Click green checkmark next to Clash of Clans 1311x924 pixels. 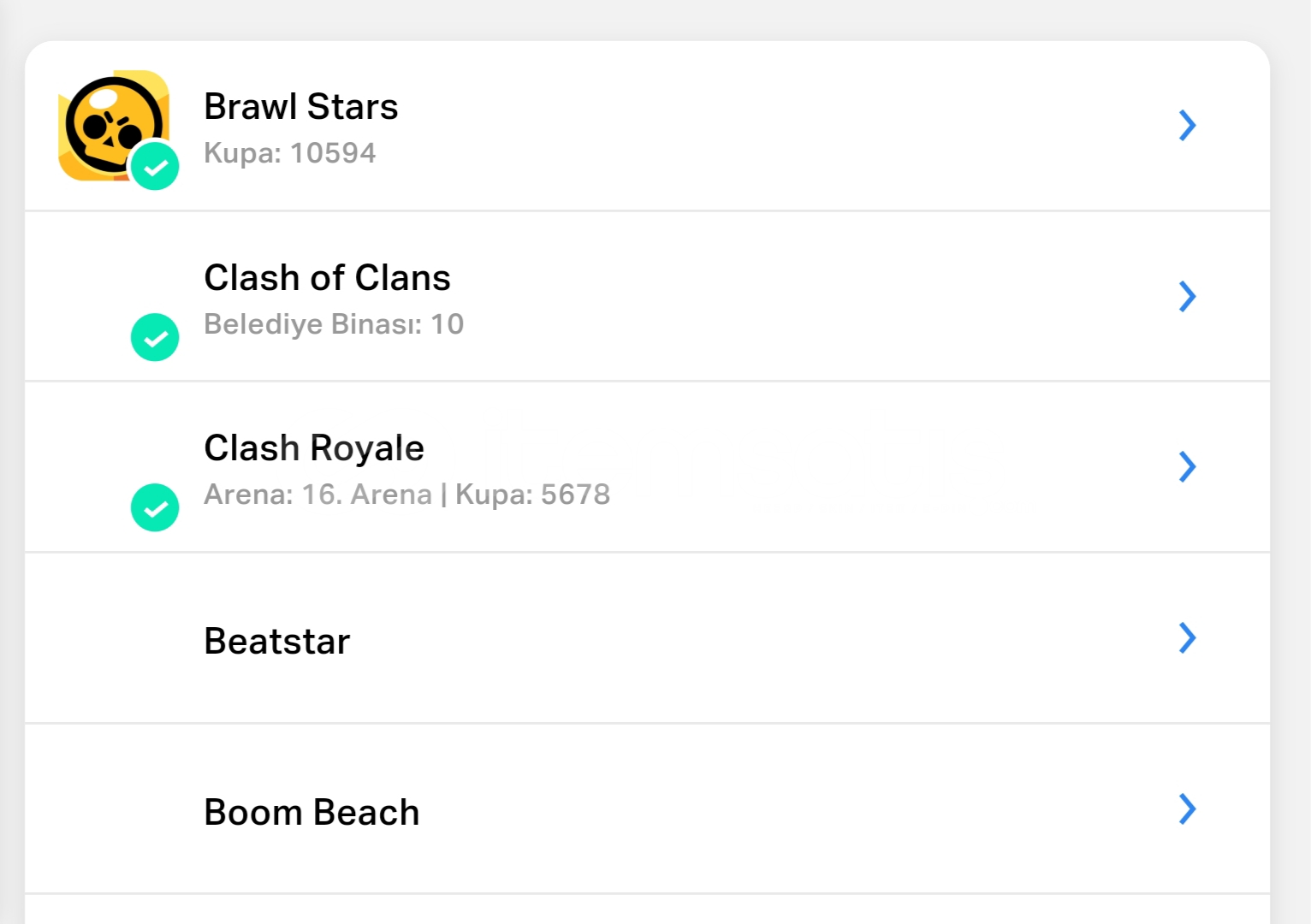point(155,337)
